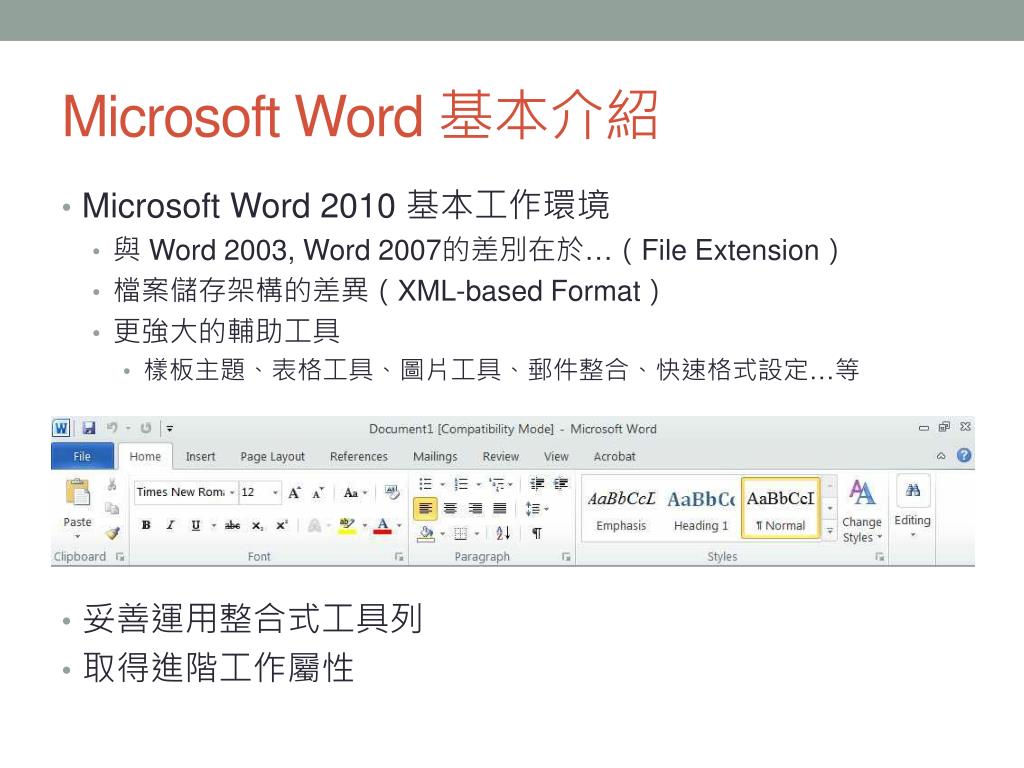Click the Shading paint bucket
The width and height of the screenshot is (1024, 768).
pyautogui.click(x=426, y=533)
